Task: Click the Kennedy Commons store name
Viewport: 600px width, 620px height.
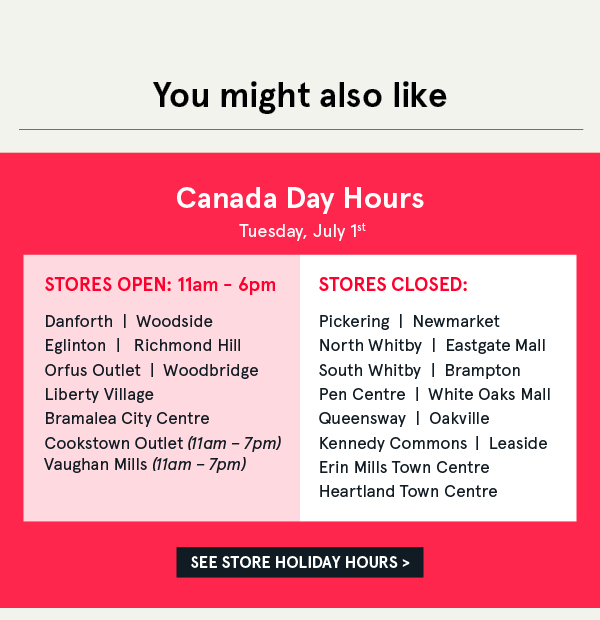Action: (393, 443)
